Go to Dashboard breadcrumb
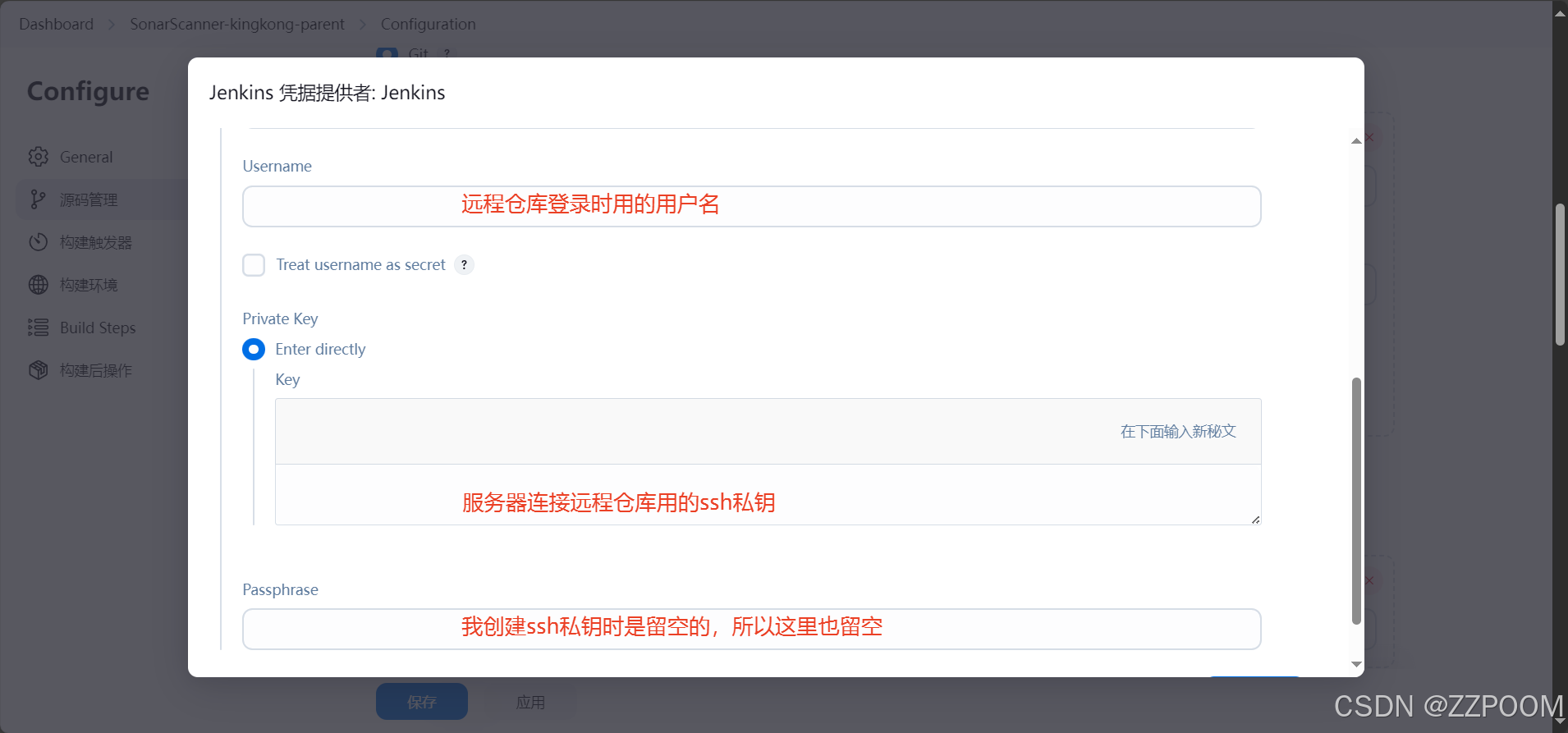The height and width of the screenshot is (733, 1568). click(x=57, y=24)
